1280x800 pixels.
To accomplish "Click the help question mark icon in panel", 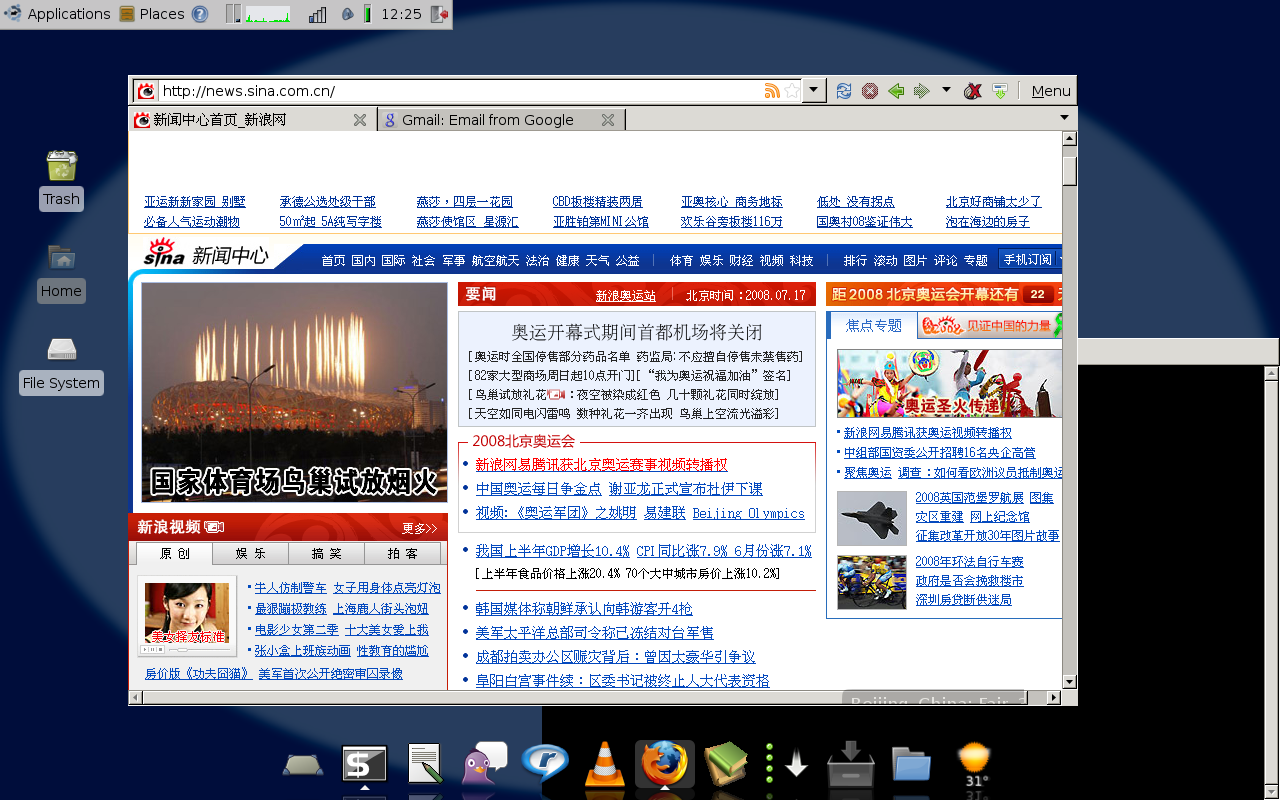I will click(200, 14).
